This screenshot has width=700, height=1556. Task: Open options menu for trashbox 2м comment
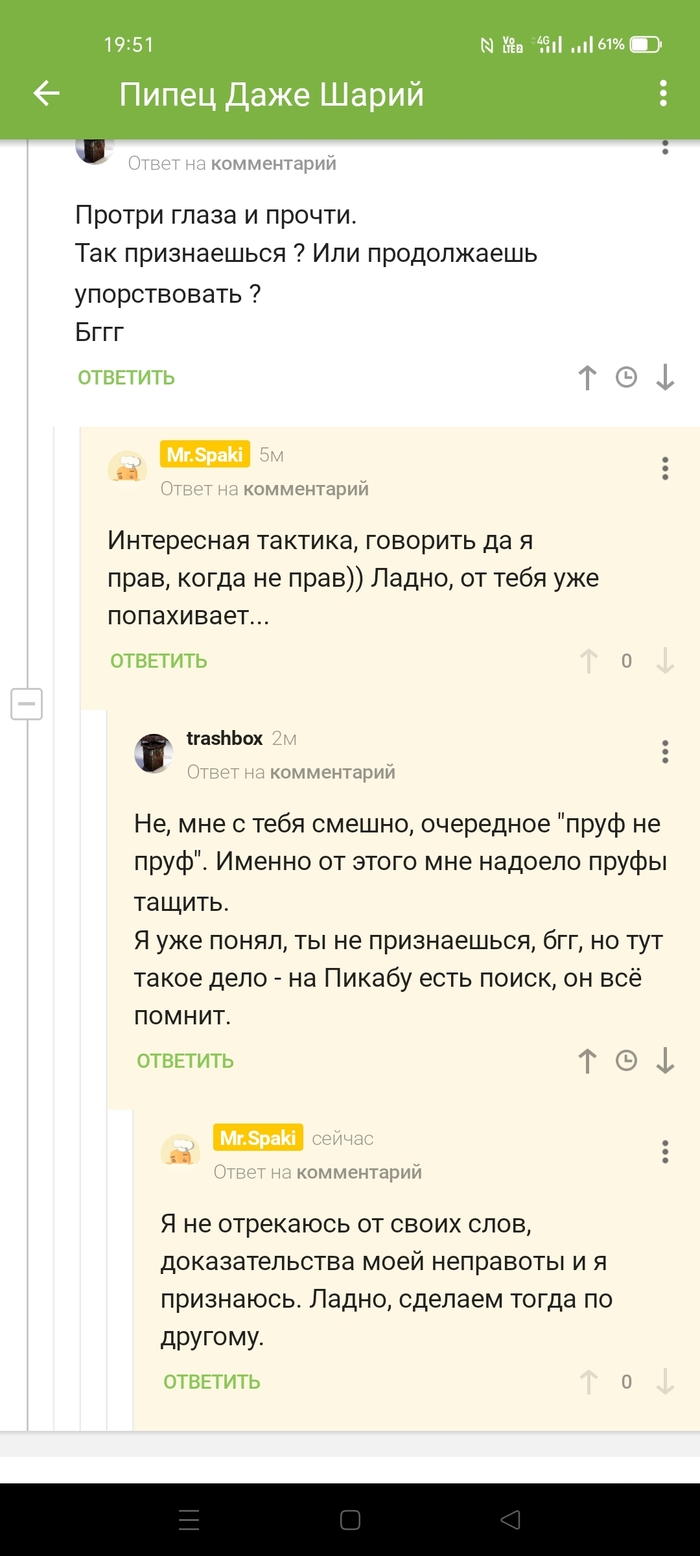665,751
